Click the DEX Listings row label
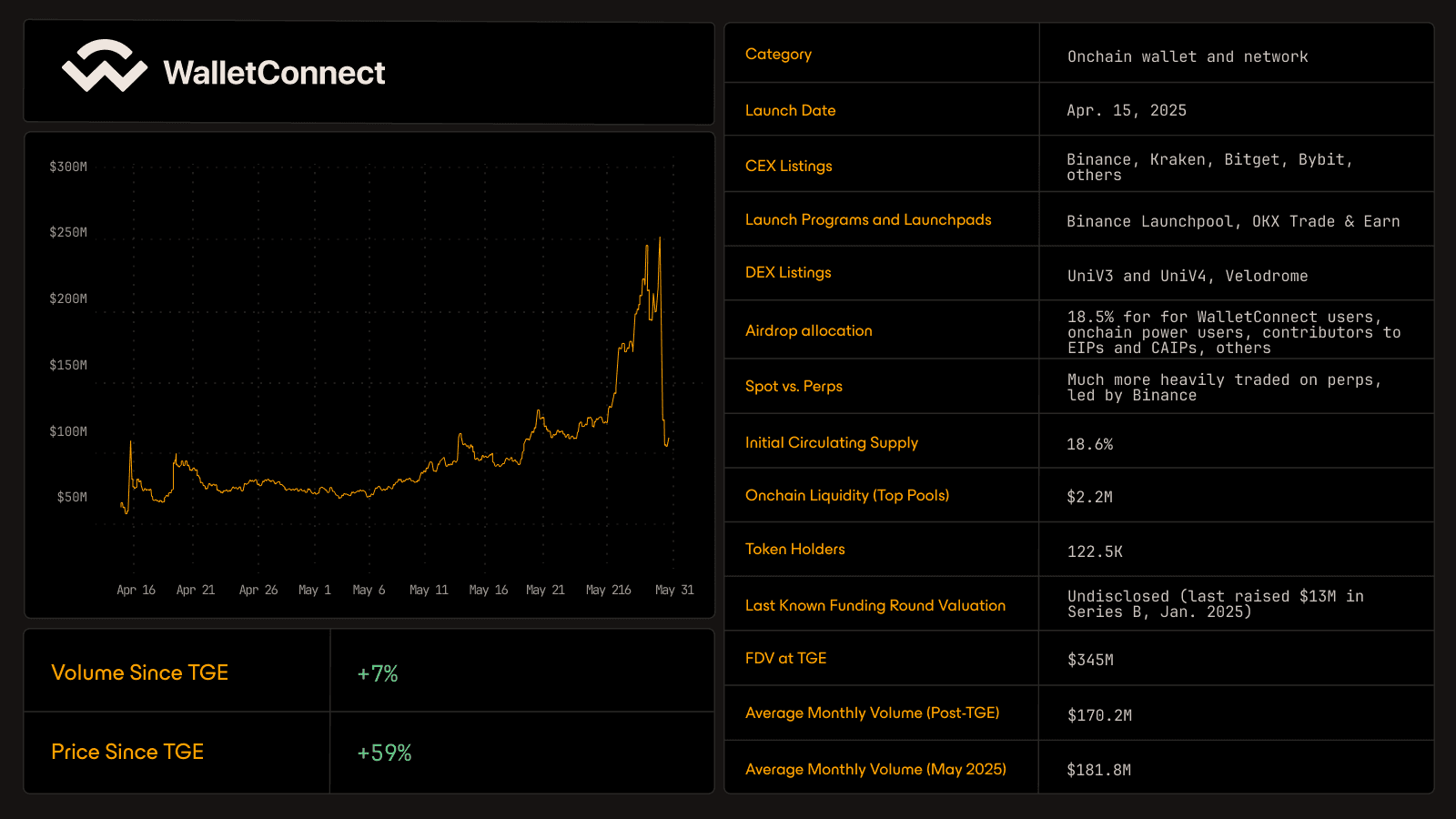Screen dimensions: 1456x819 (x=788, y=272)
